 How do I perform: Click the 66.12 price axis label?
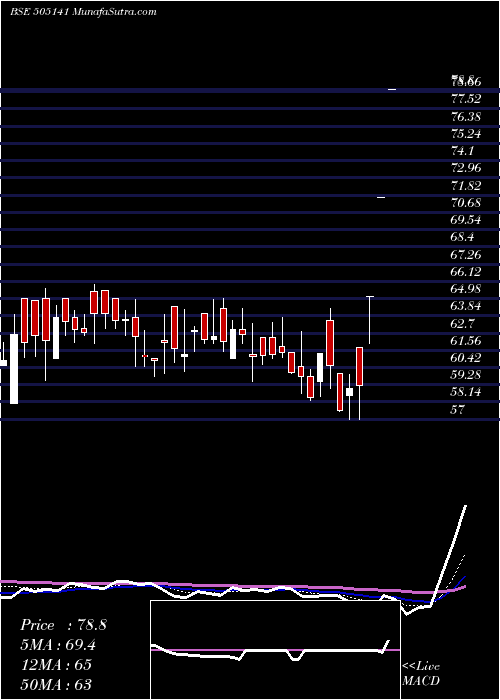[467, 271]
